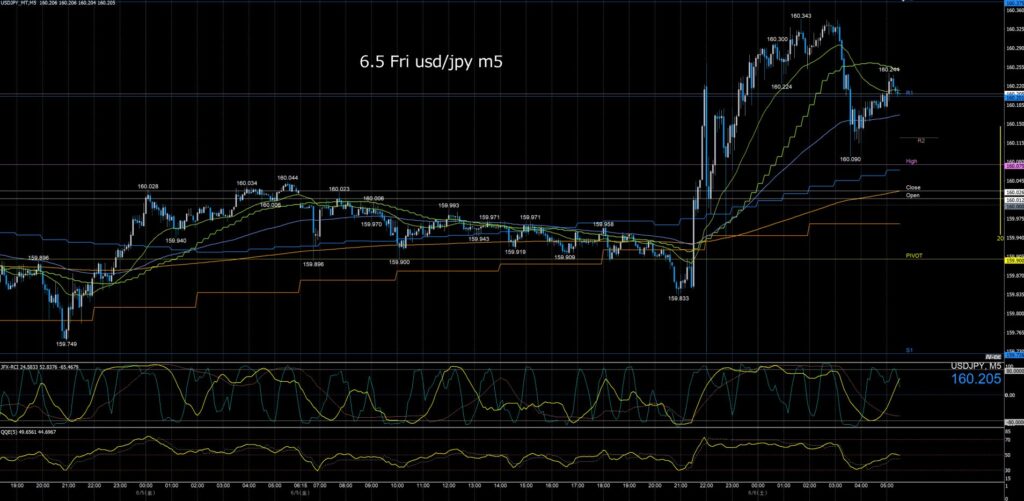Screen dimensions: 1024x501
Task: Click the Close price line label
Action: [913, 187]
